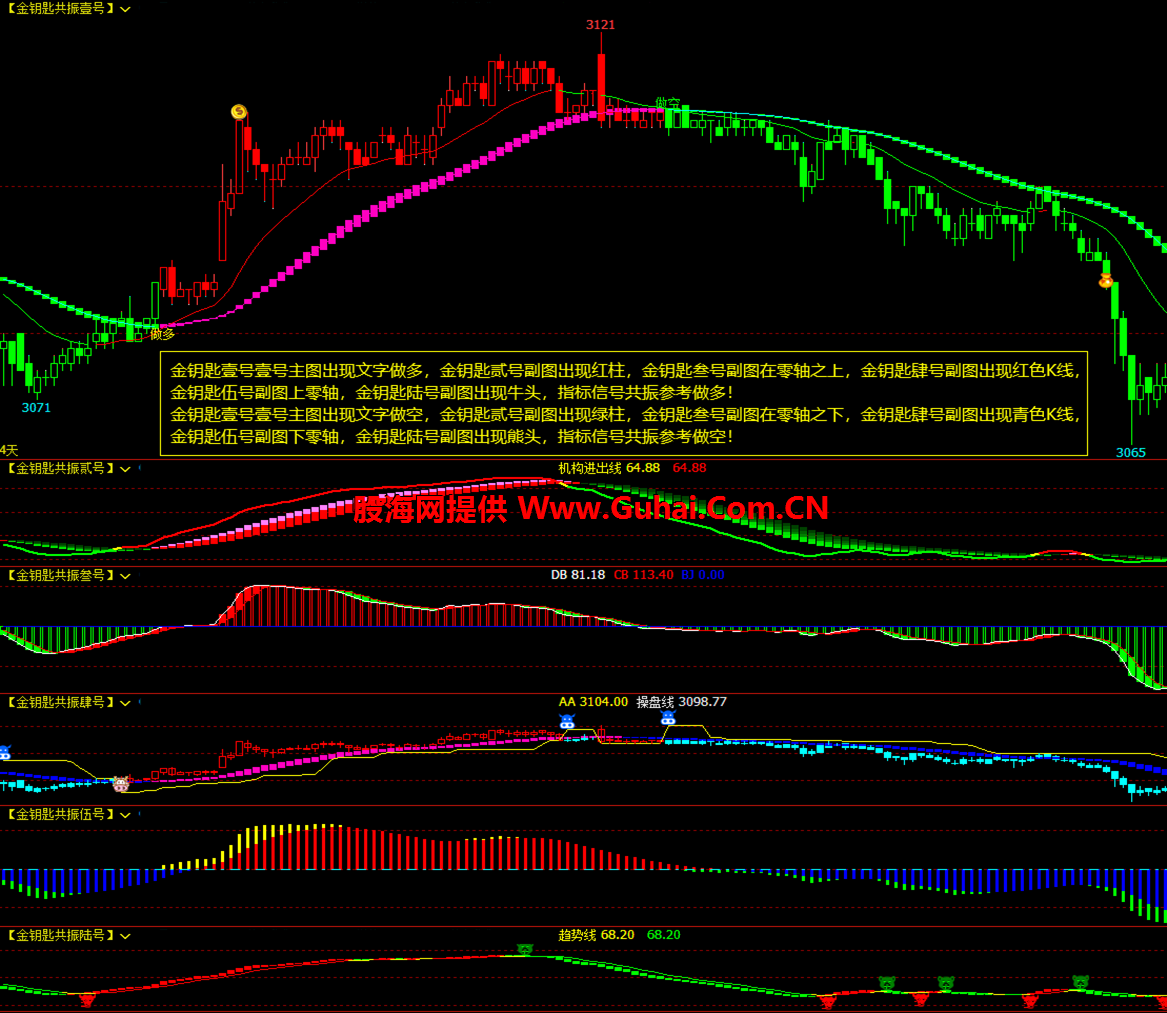Click the money bag icon near the price drop
This screenshot has height=1013, width=1167.
click(x=1106, y=281)
